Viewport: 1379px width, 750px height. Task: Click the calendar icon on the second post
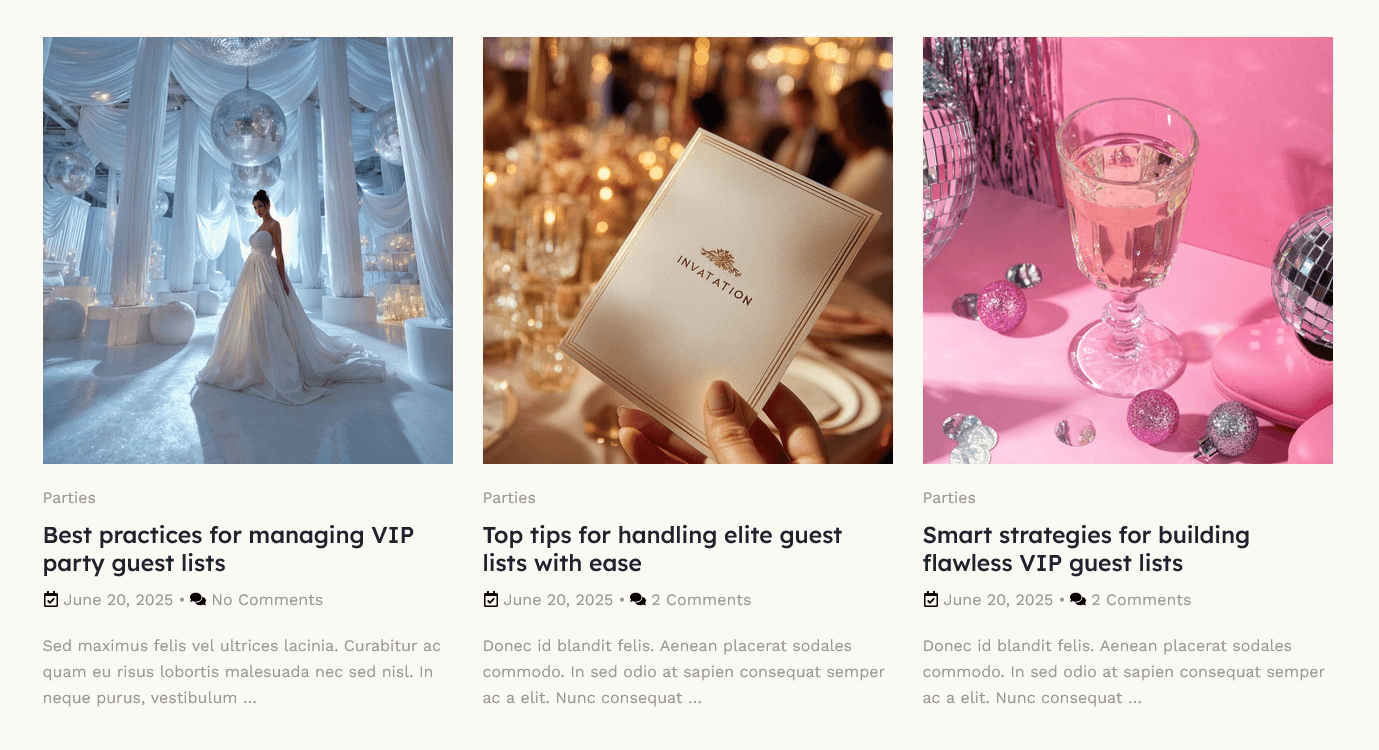491,600
